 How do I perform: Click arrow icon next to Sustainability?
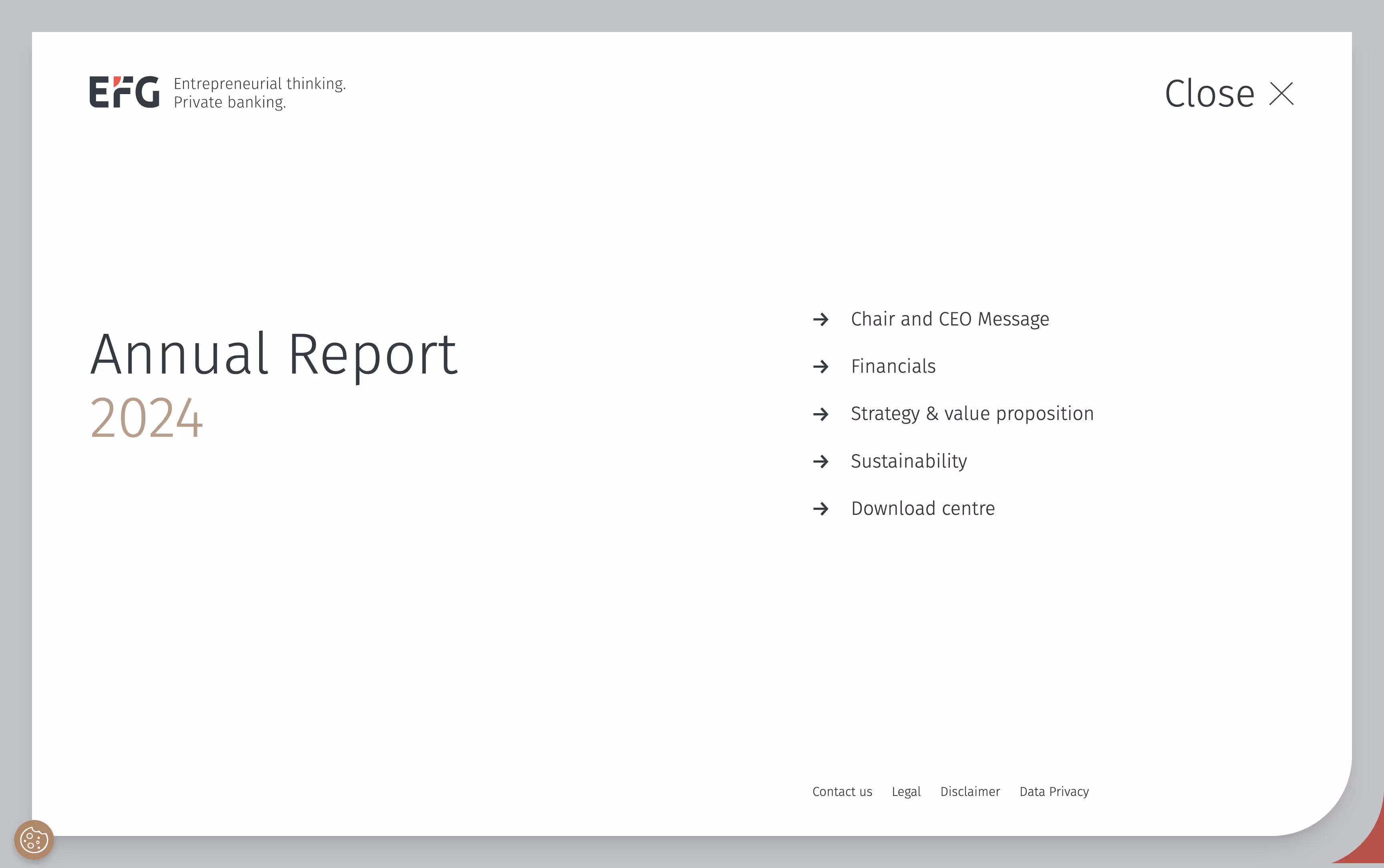click(821, 461)
